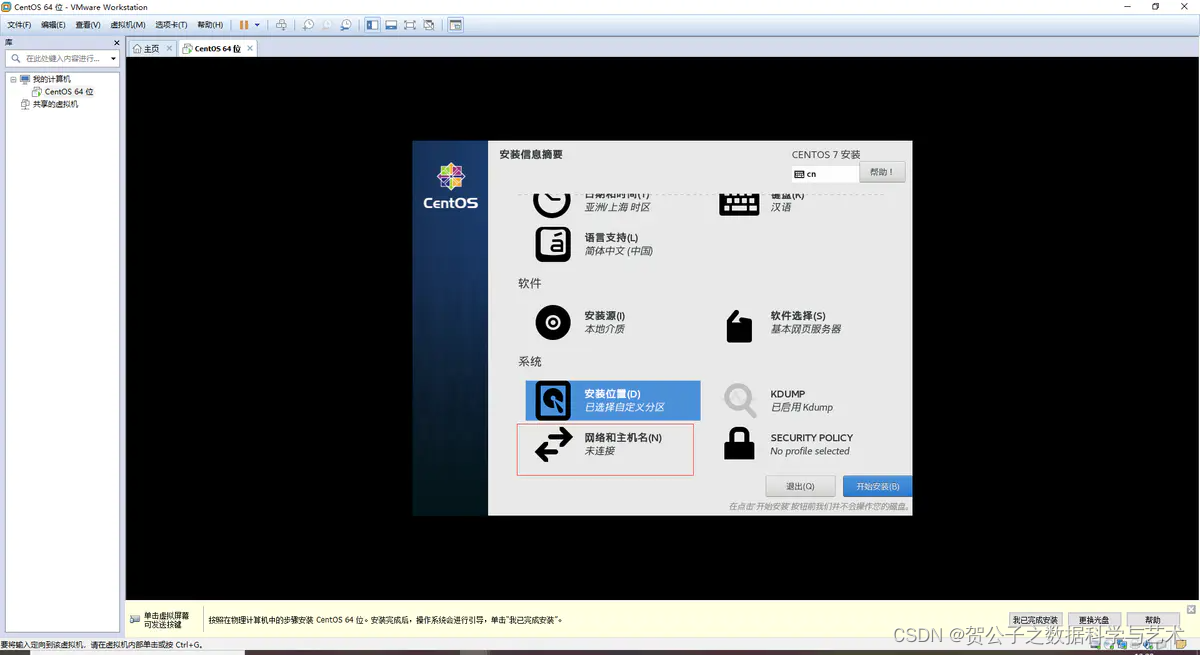The height and width of the screenshot is (655, 1200).
Task: Open the 编辑(E) menu
Action: pyautogui.click(x=53, y=24)
